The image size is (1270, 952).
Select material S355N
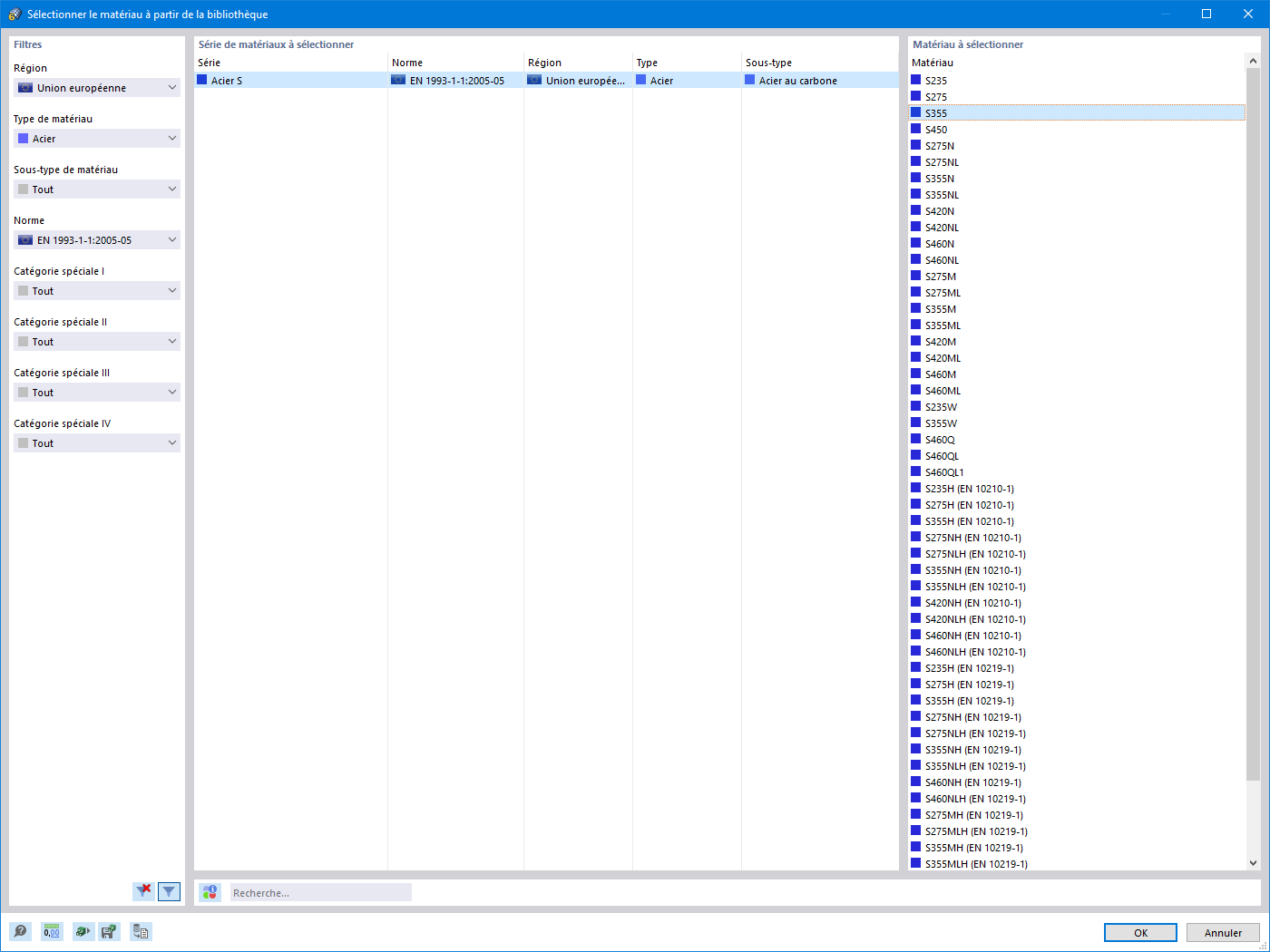click(1077, 178)
